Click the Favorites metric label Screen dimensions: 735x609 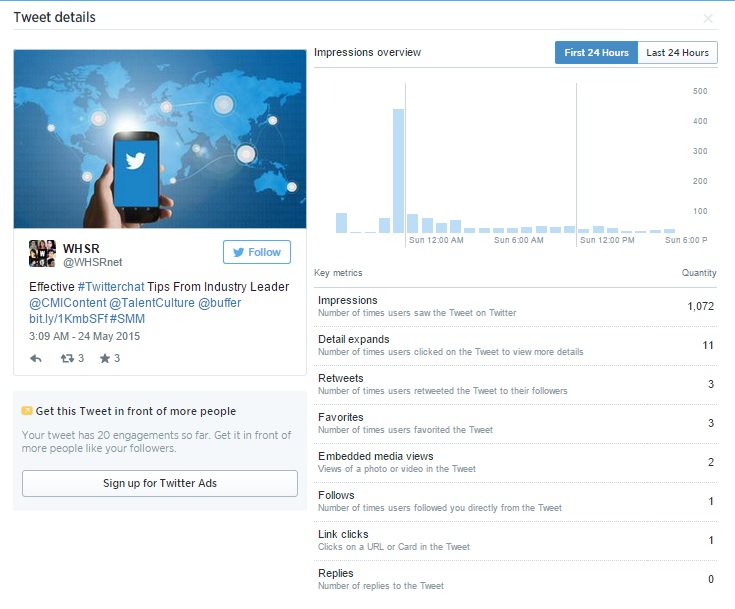tap(340, 417)
